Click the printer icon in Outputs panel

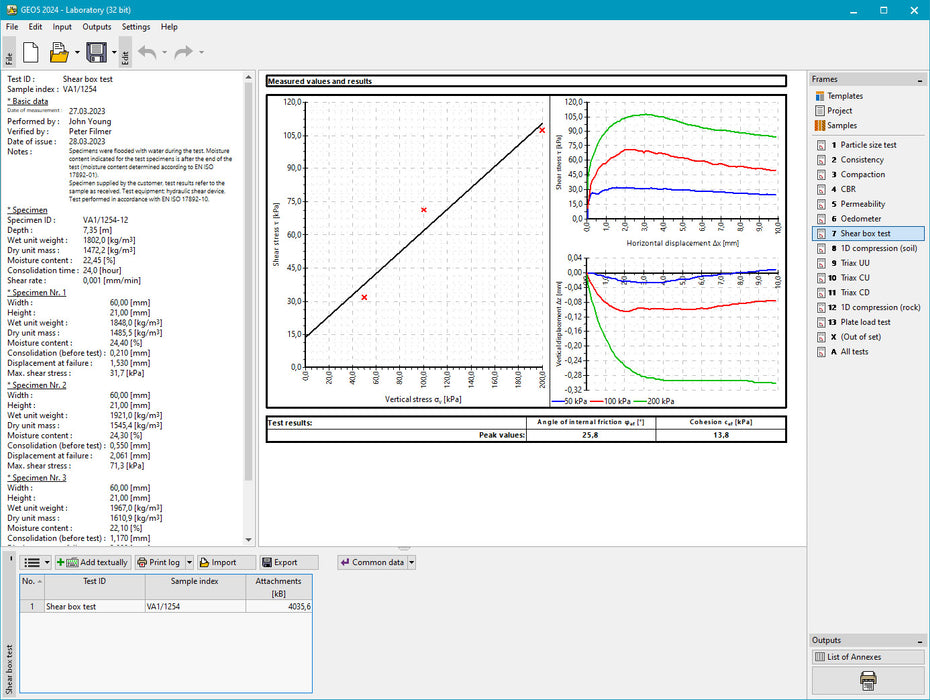(x=868, y=680)
